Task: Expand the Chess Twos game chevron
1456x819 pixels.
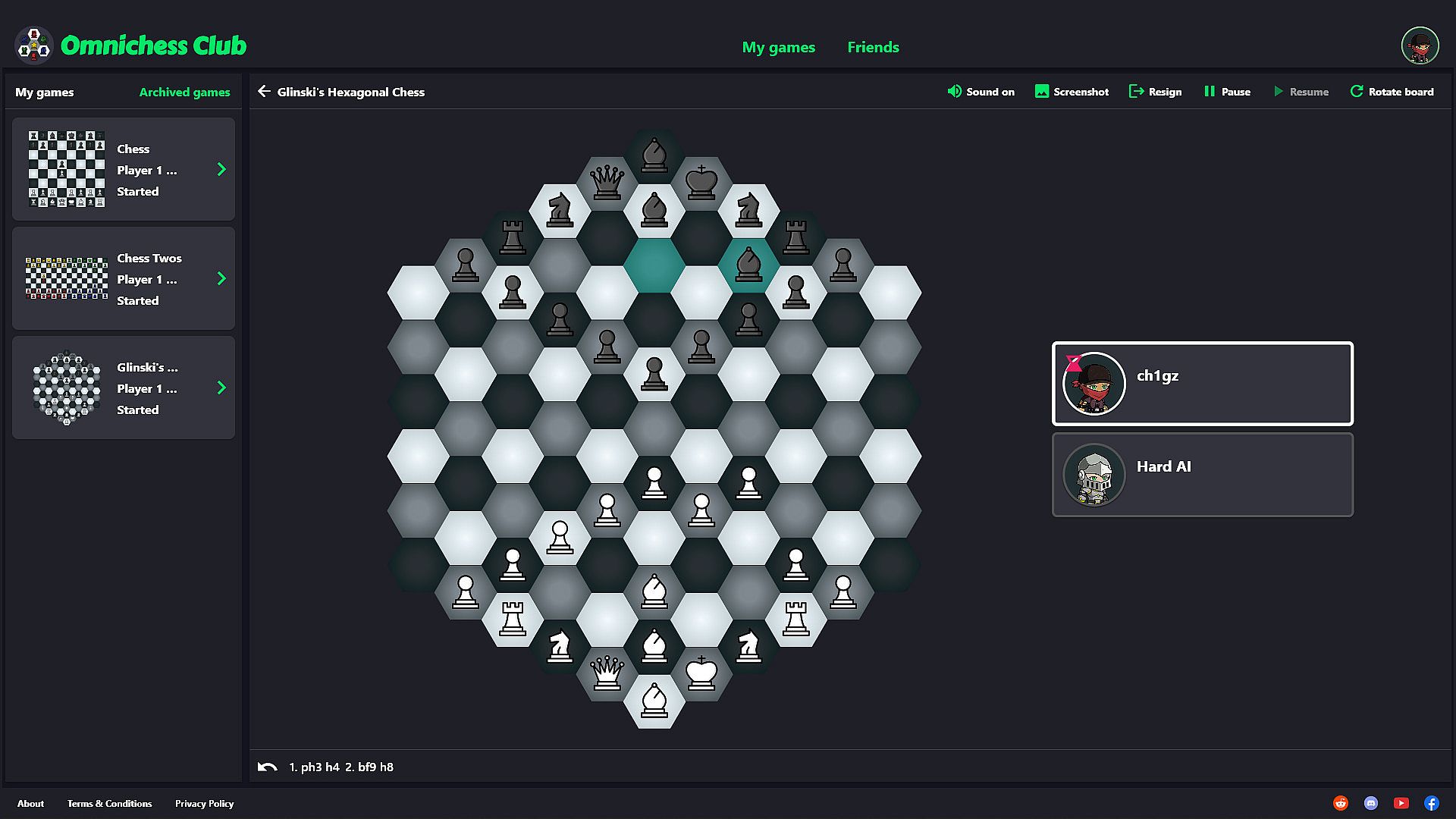Action: [x=221, y=279]
